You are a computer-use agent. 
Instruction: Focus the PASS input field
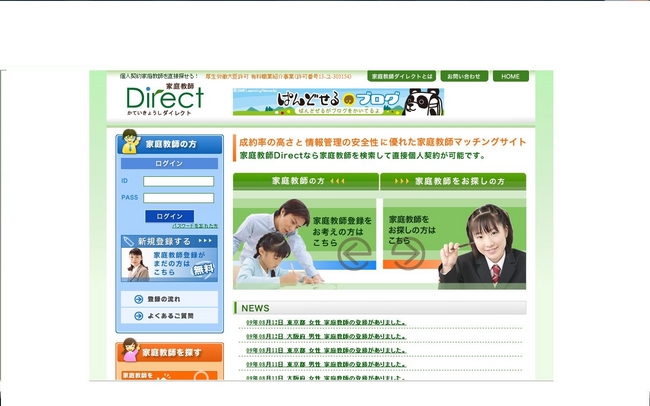click(x=178, y=197)
